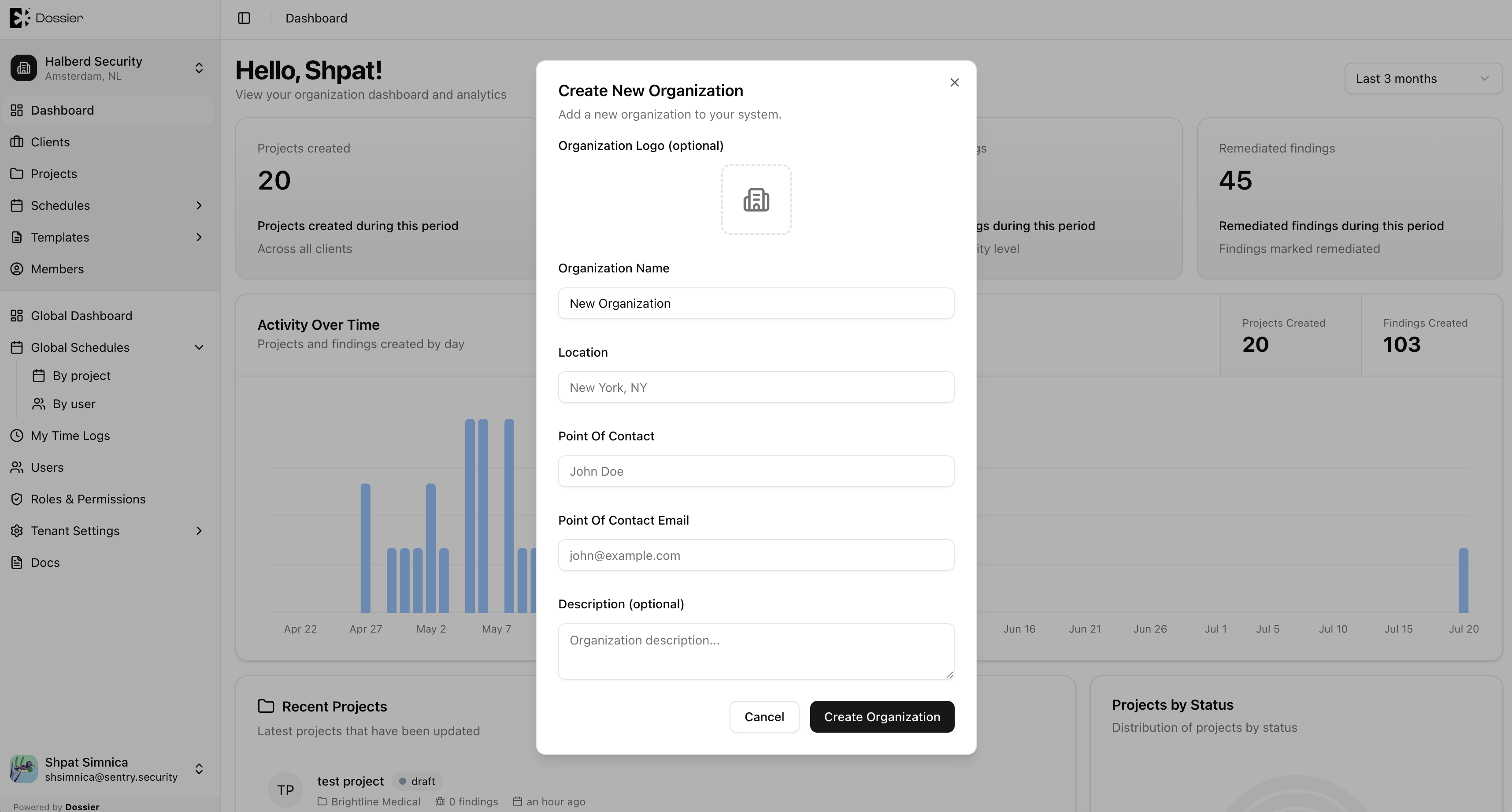Screen dimensions: 1512x812
Task: Click the Tenant Settings gear icon
Action: pos(17,531)
